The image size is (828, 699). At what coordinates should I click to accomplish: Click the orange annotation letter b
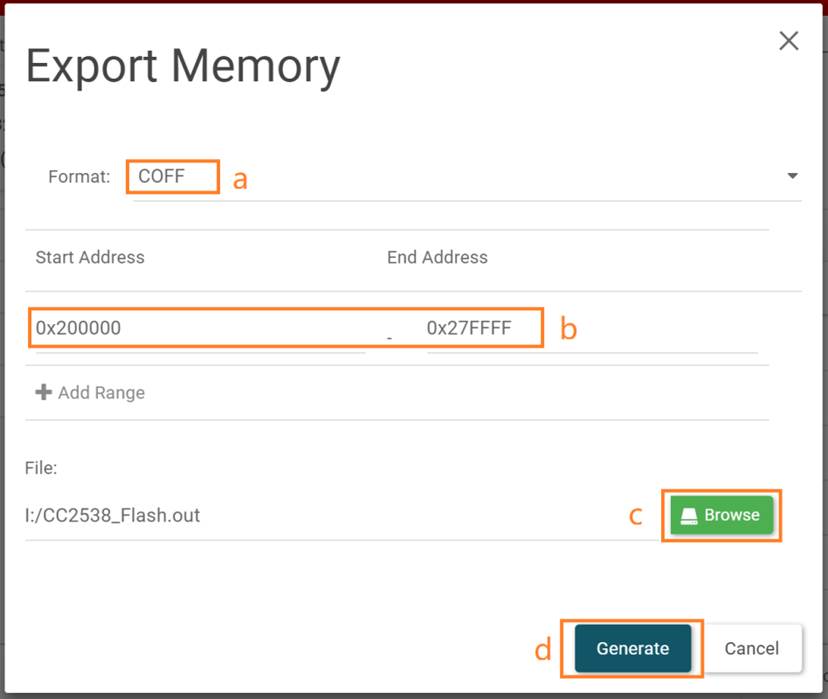tap(568, 329)
